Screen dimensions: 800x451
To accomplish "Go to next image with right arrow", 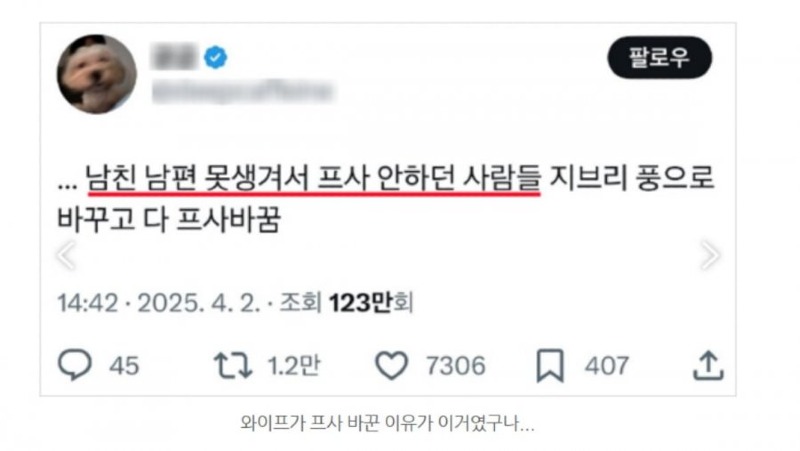I will pos(709,254).
